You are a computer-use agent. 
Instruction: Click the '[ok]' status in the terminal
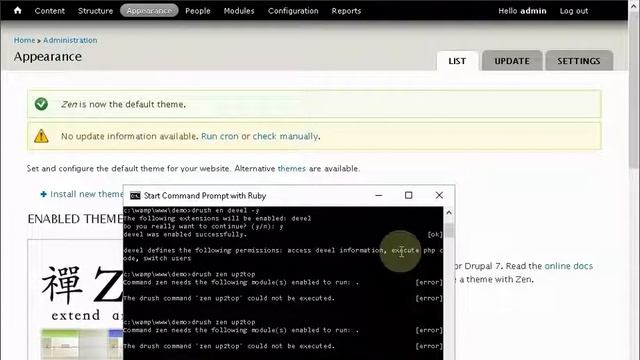(x=435, y=235)
